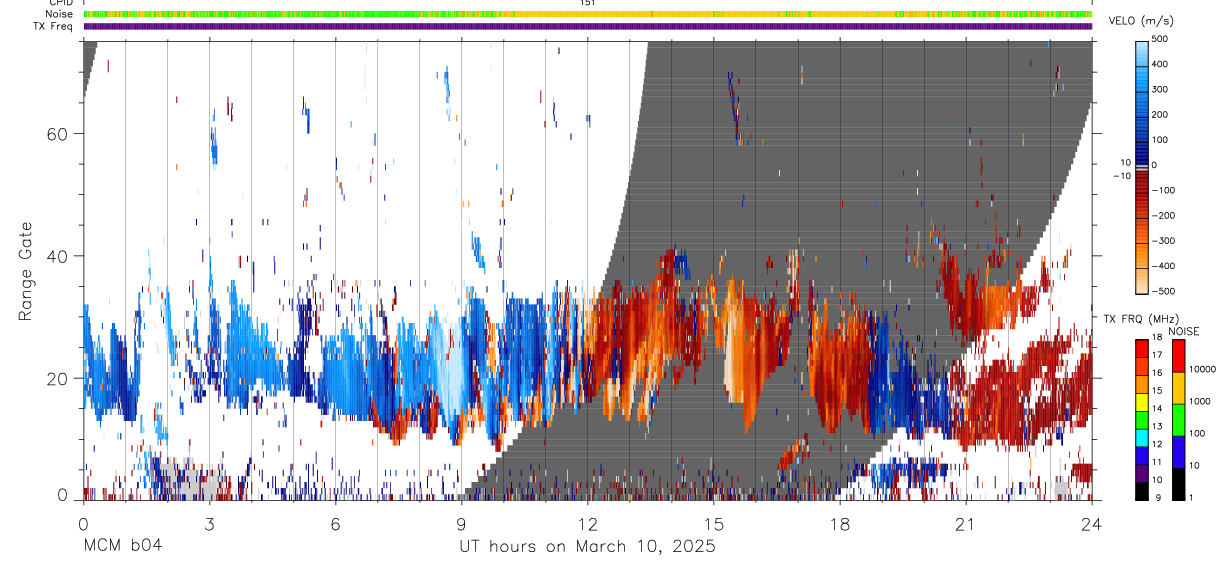Click the 'Range Gate' vertical axis title
Screen dimensions: 1228x567
click(x=25, y=271)
